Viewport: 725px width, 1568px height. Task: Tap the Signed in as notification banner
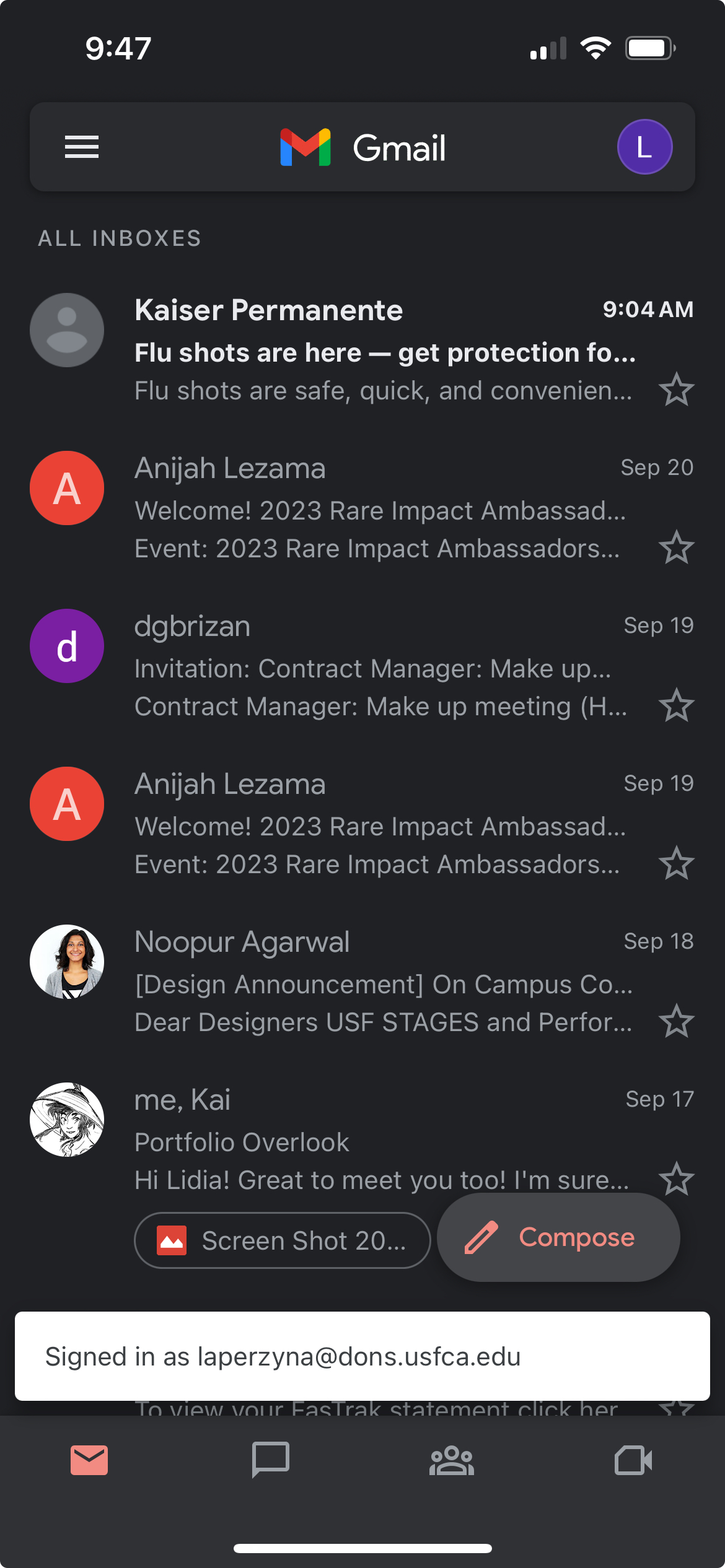tap(362, 1356)
